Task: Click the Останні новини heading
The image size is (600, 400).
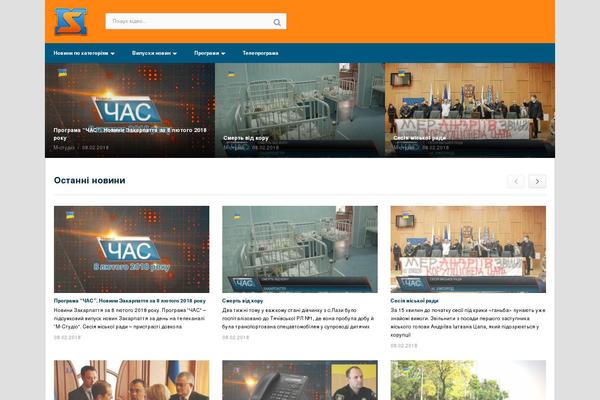Action: pos(90,180)
